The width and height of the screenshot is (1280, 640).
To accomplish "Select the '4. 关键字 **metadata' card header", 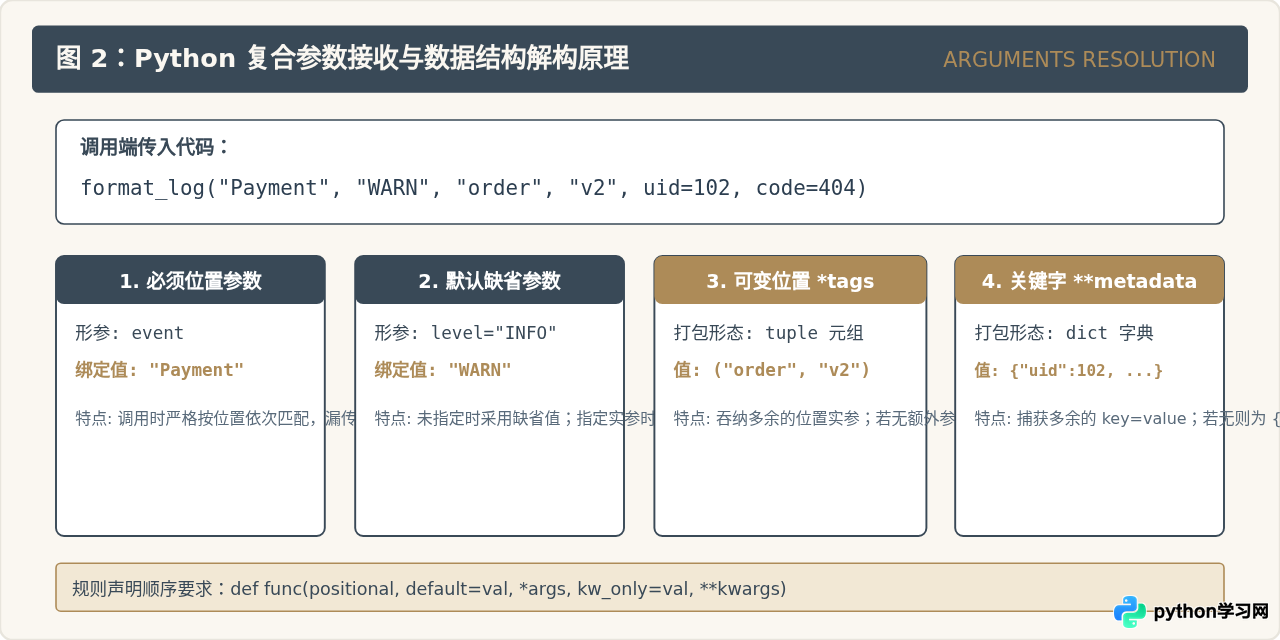I will 1089,280.
